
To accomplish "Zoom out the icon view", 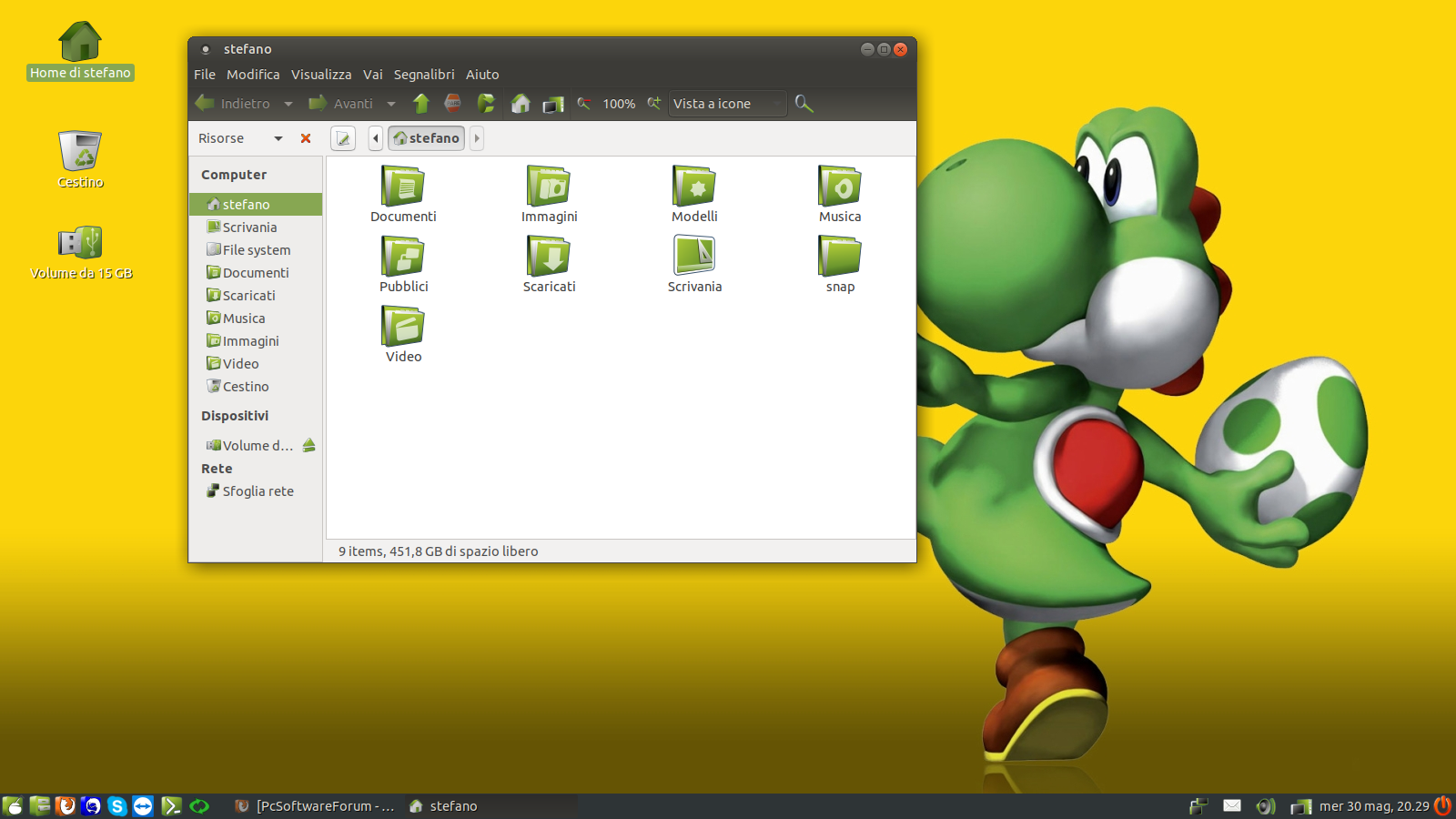I will (584, 103).
